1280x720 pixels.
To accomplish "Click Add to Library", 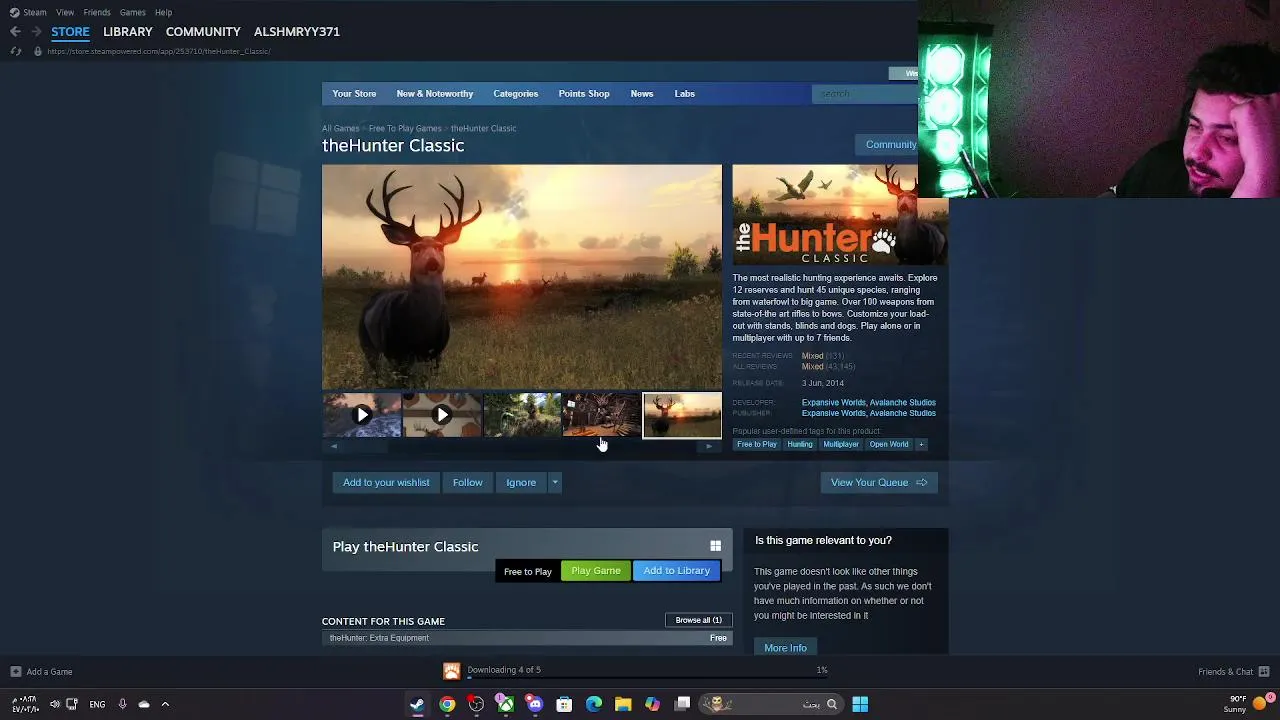I will tap(677, 571).
